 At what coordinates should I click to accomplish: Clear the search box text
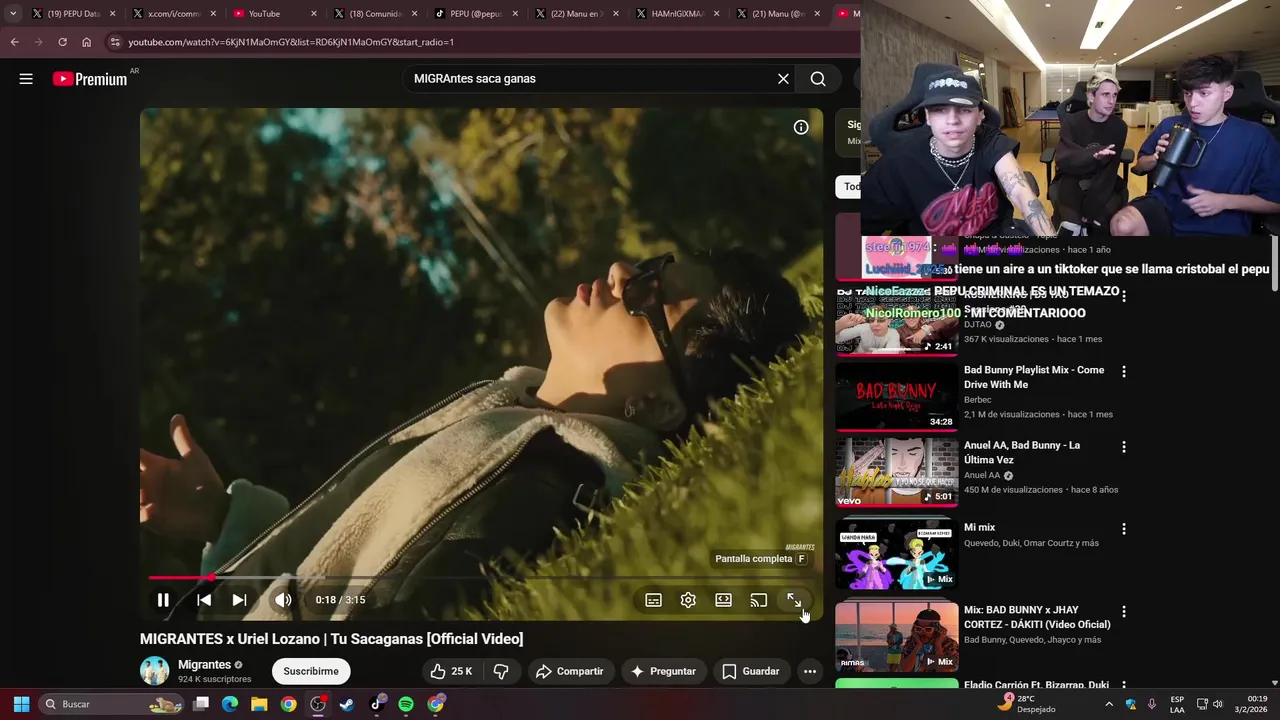pyautogui.click(x=783, y=79)
